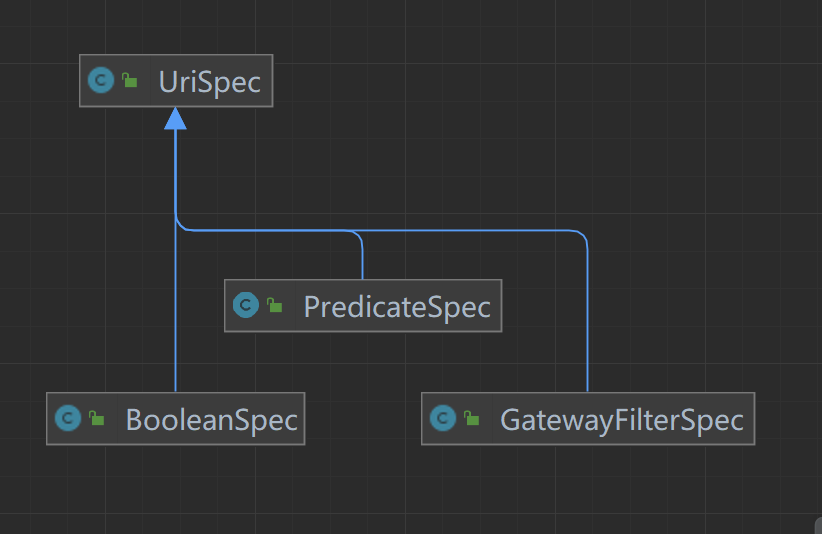The width and height of the screenshot is (822, 534).
Task: Click the curved junction where the edges branch
Action: (x=181, y=224)
